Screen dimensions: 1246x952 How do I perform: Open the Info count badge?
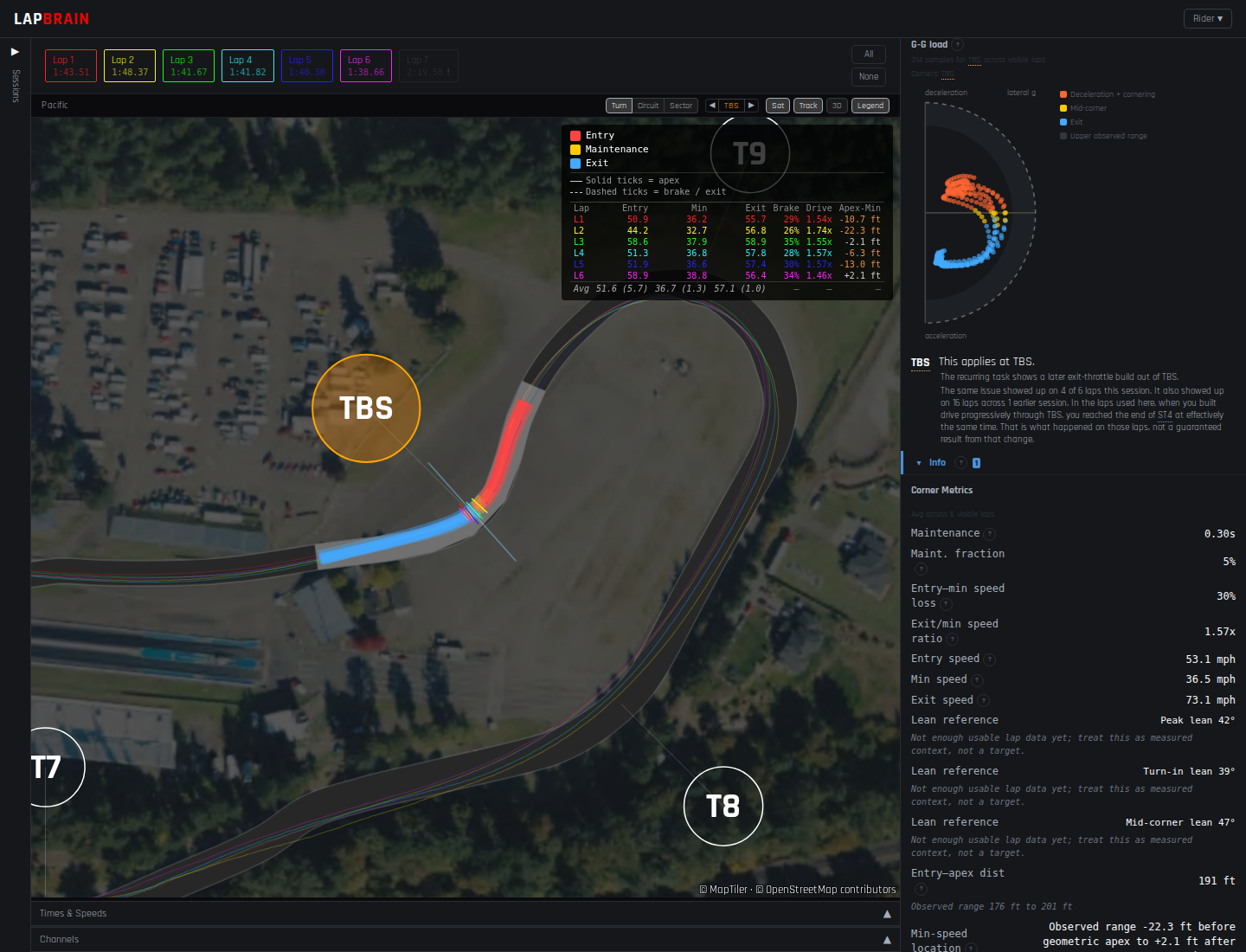pyautogui.click(x=976, y=463)
